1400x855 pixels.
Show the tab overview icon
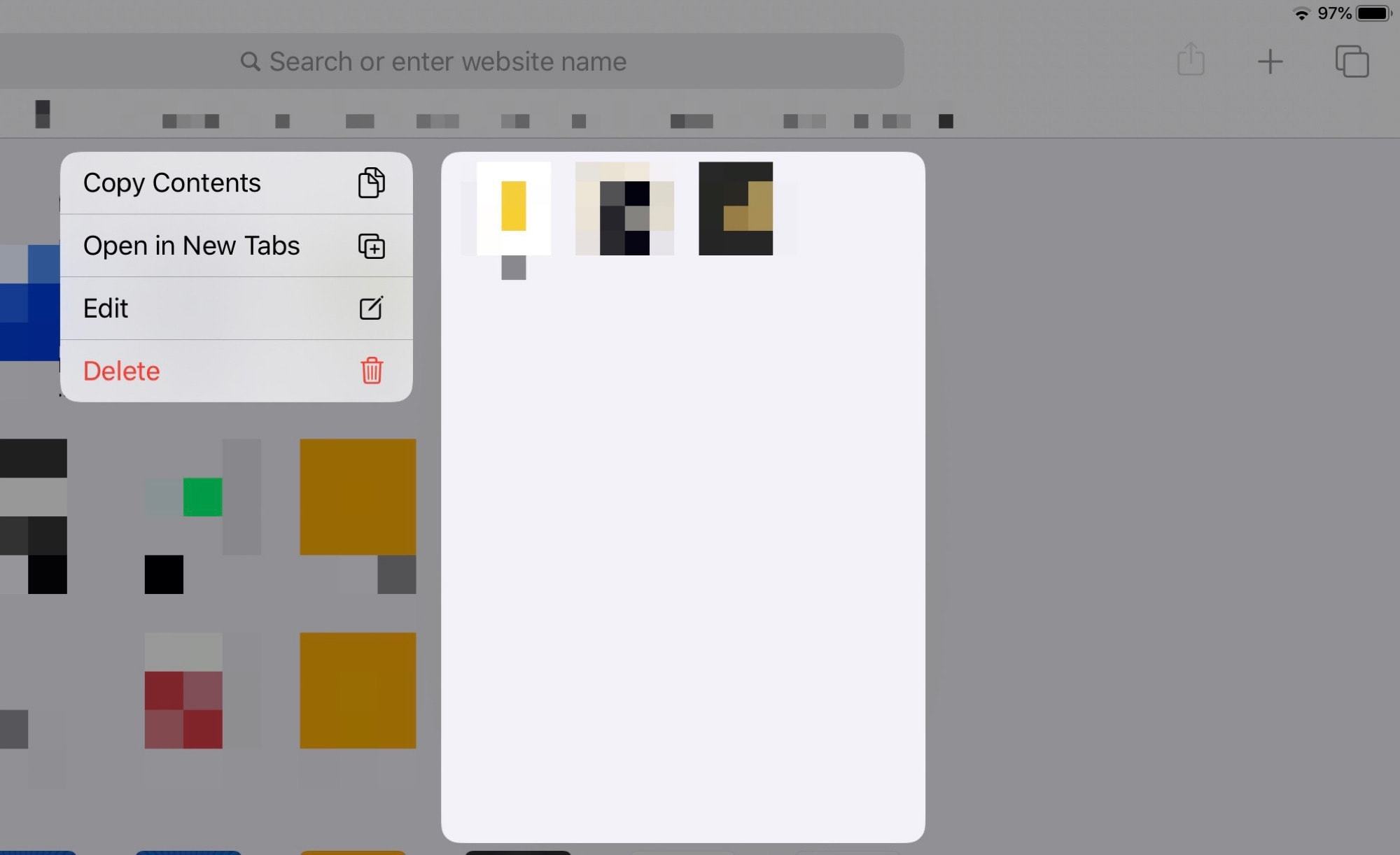(1352, 62)
